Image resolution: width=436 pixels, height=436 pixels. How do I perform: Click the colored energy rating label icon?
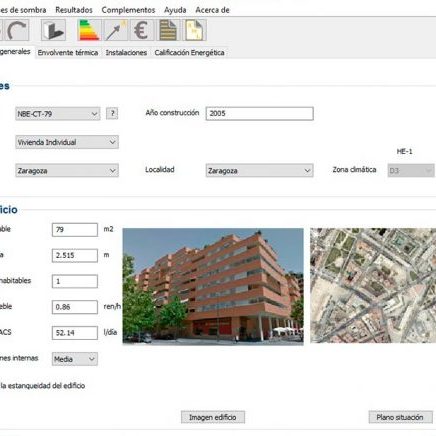point(89,30)
